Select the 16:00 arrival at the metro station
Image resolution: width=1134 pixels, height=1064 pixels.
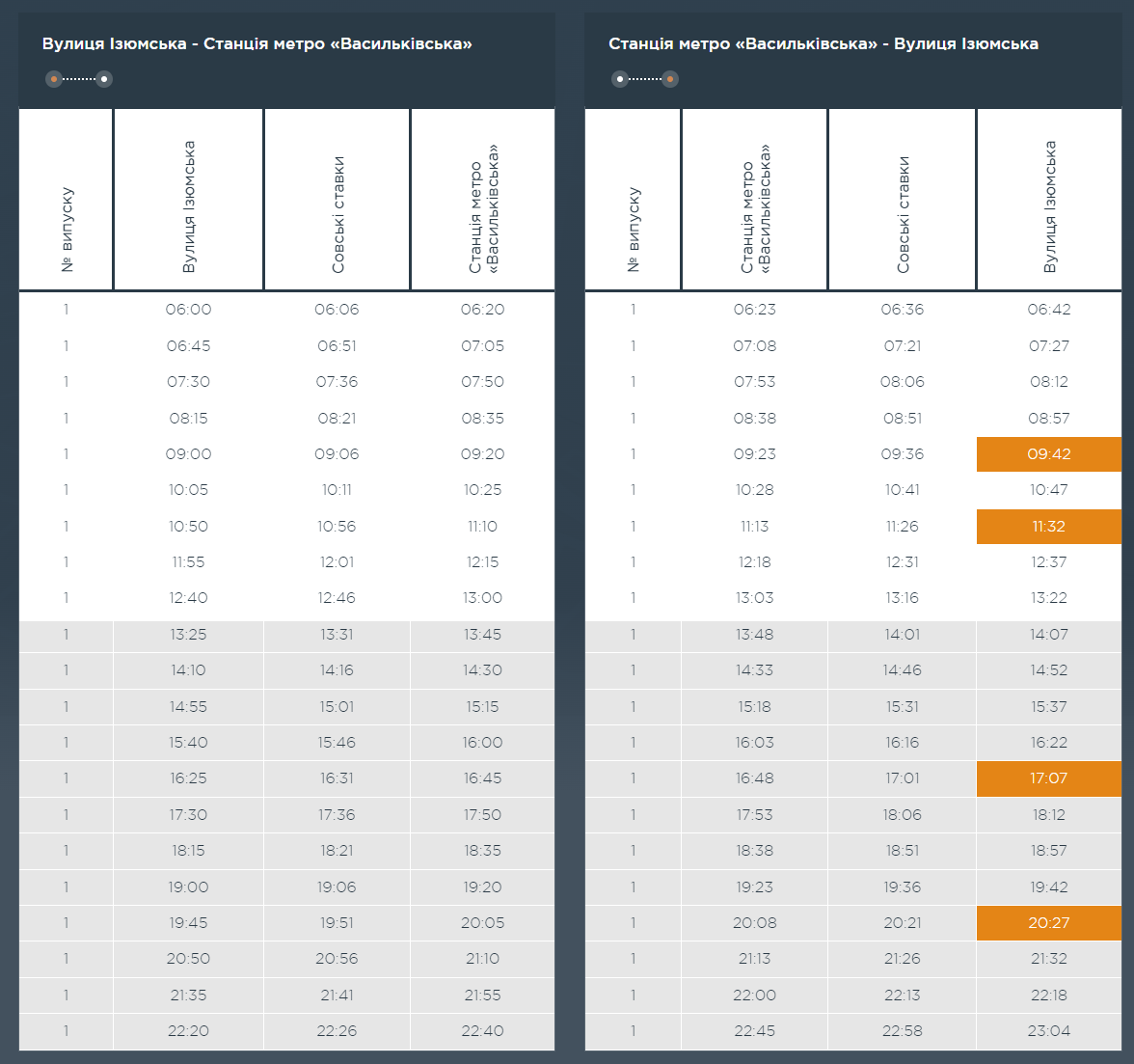[482, 743]
